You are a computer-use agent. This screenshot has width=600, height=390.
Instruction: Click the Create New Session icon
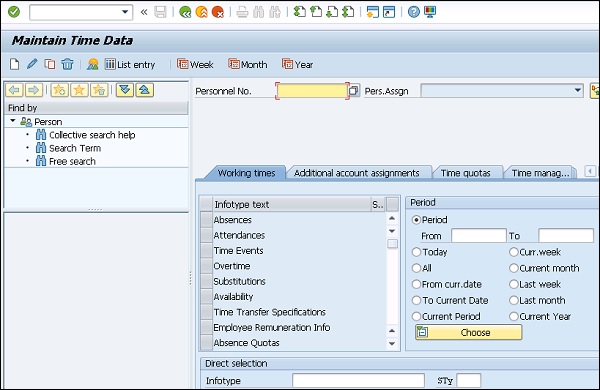point(372,12)
